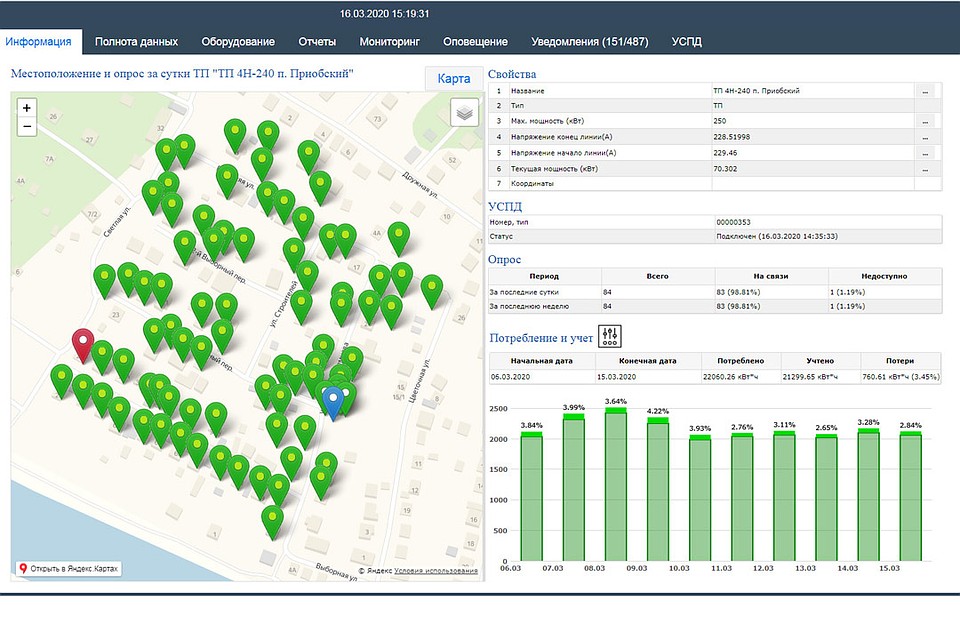
Task: Click the 08.03 consumption bar
Action: pos(615,484)
